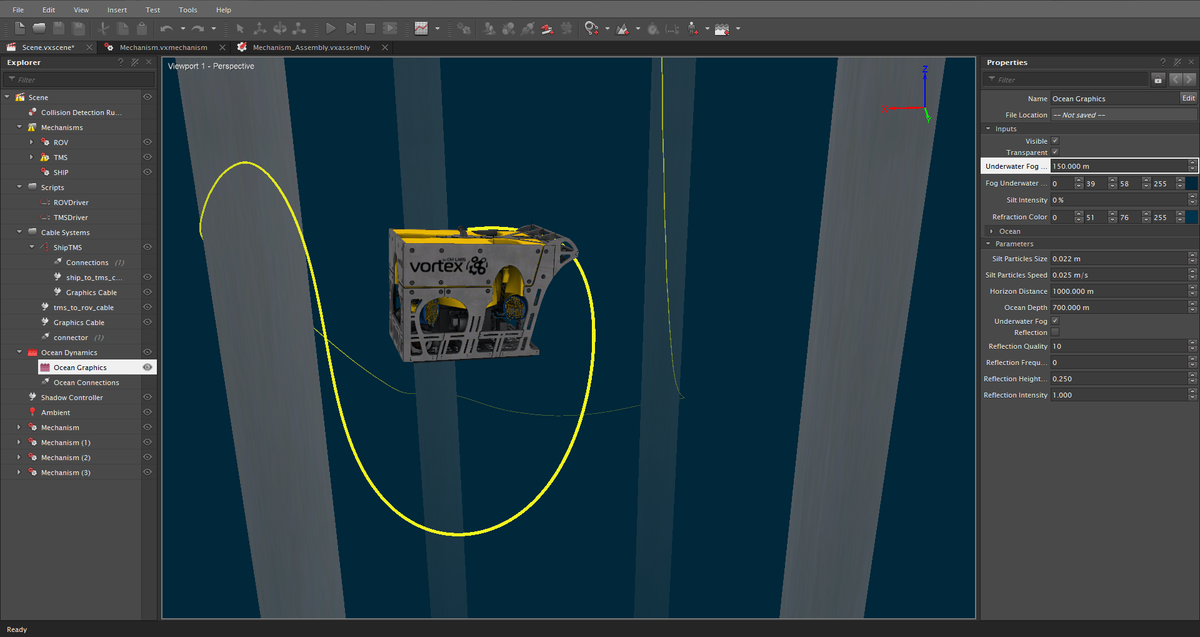Click the Edit button next to Ocean Graphics name

point(1188,98)
